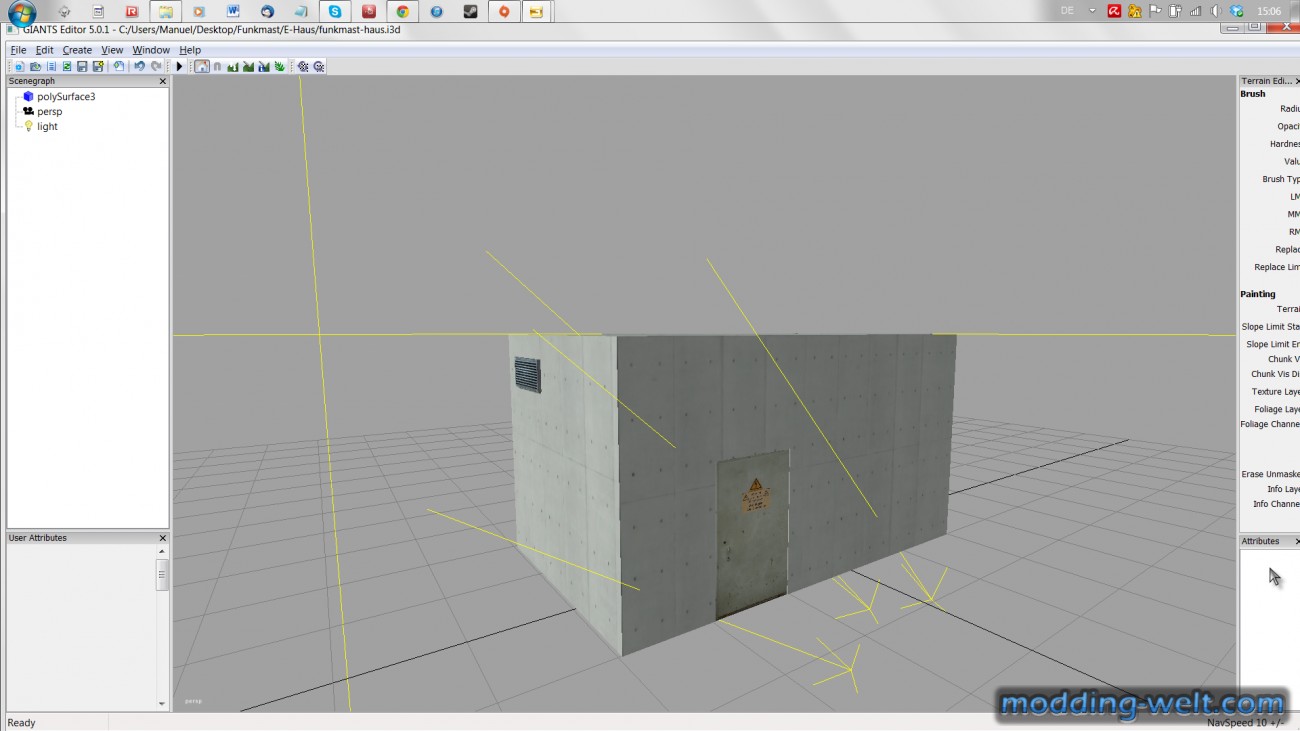Image resolution: width=1300 pixels, height=731 pixels.
Task: Click the lined document toolbar icon
Action: 51,67
